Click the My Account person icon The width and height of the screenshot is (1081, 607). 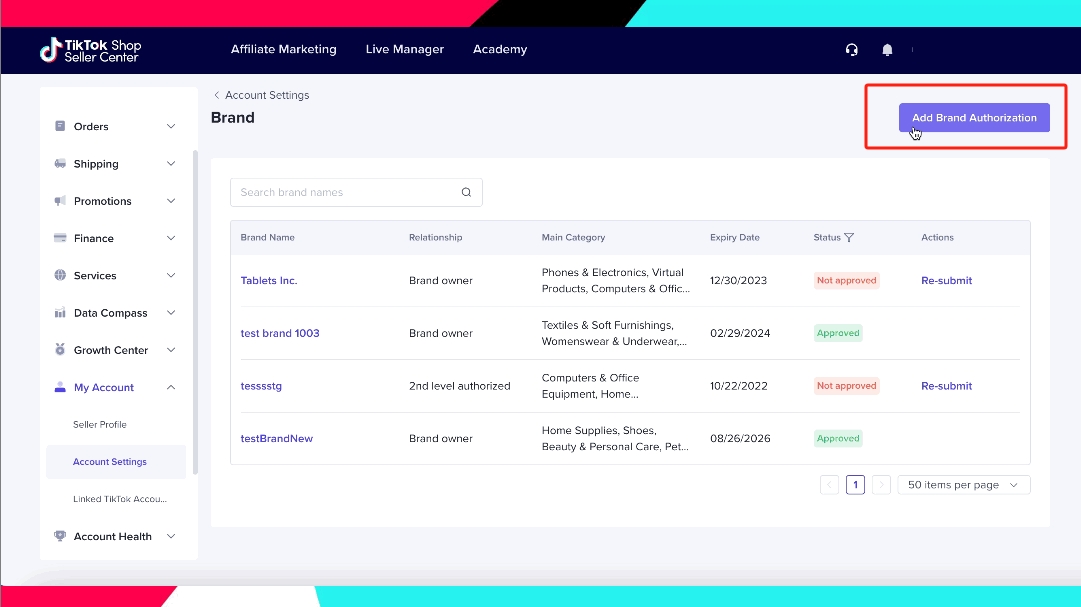coord(60,387)
